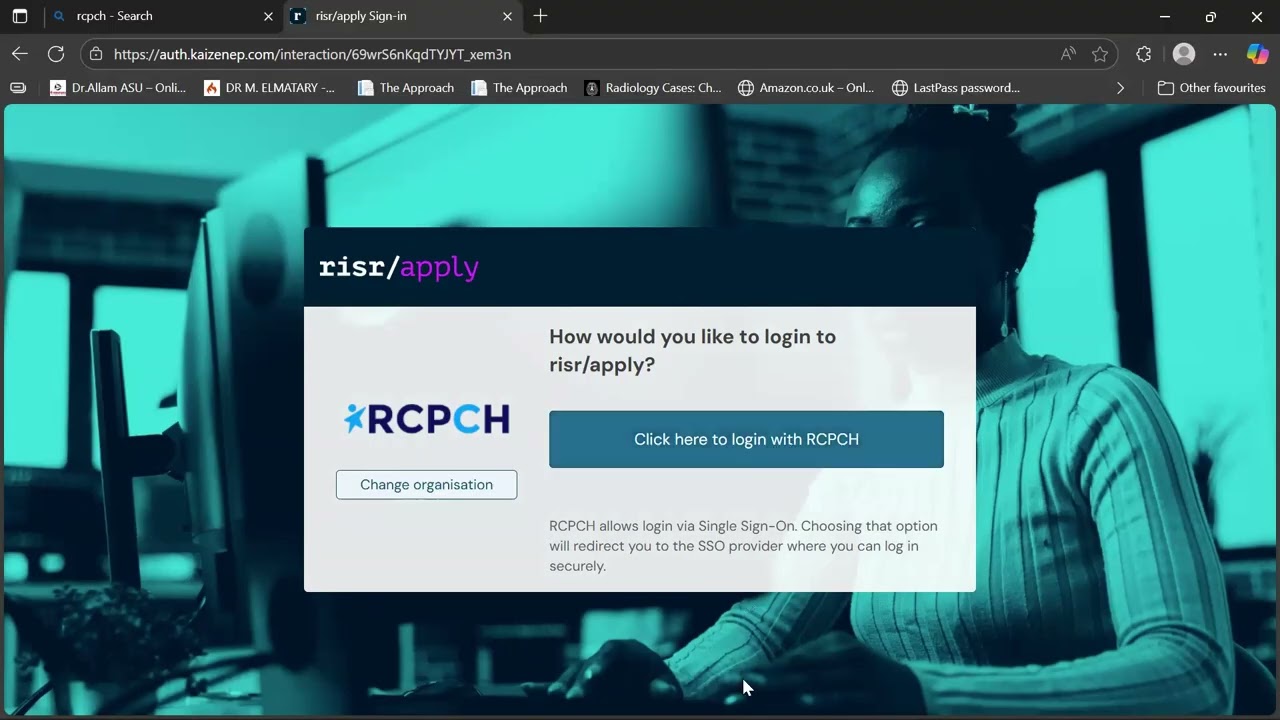
Task: Close the risr/apply Sign-in tab
Action: [507, 16]
